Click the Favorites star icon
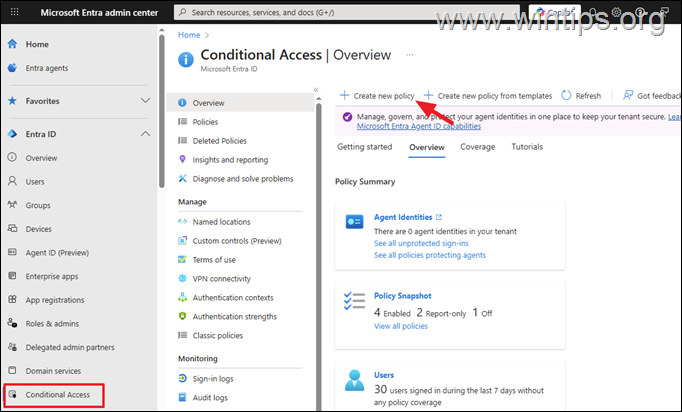The width and height of the screenshot is (682, 412). 12,101
